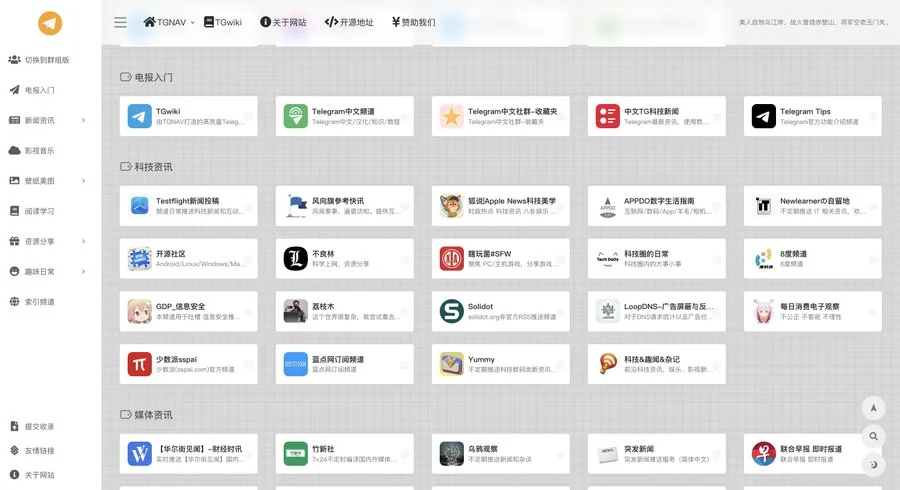
Task: Open the 科技圈的日常 channel card
Action: coord(657,259)
